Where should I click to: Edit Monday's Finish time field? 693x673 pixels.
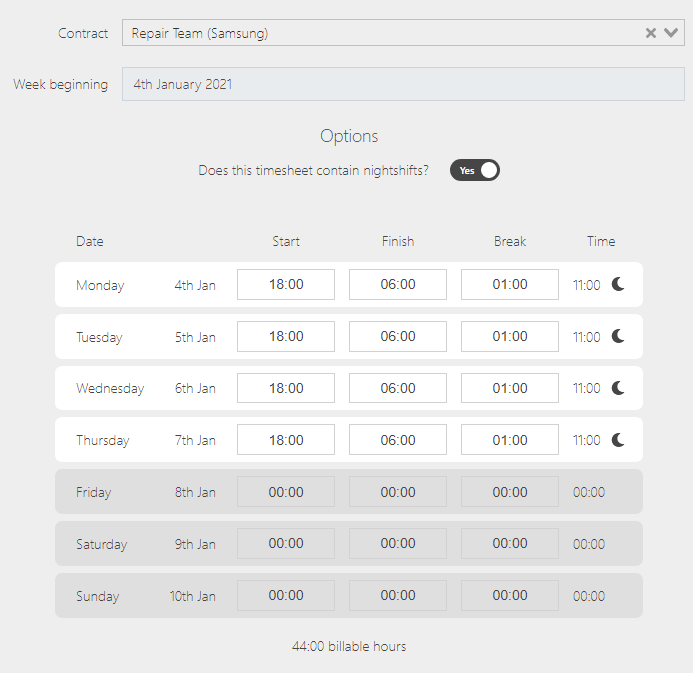pos(398,284)
